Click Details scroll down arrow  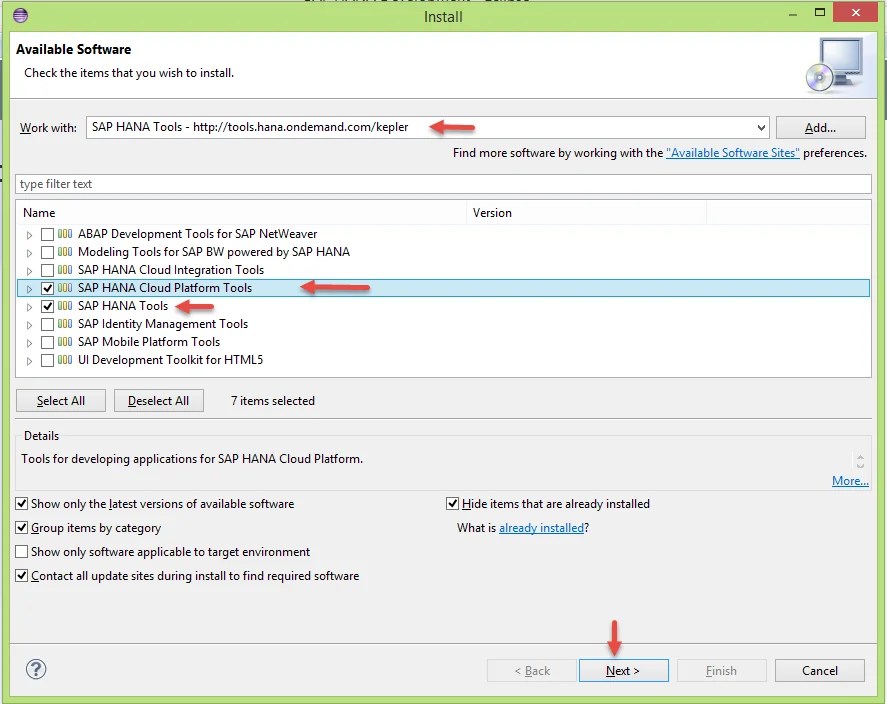click(860, 465)
